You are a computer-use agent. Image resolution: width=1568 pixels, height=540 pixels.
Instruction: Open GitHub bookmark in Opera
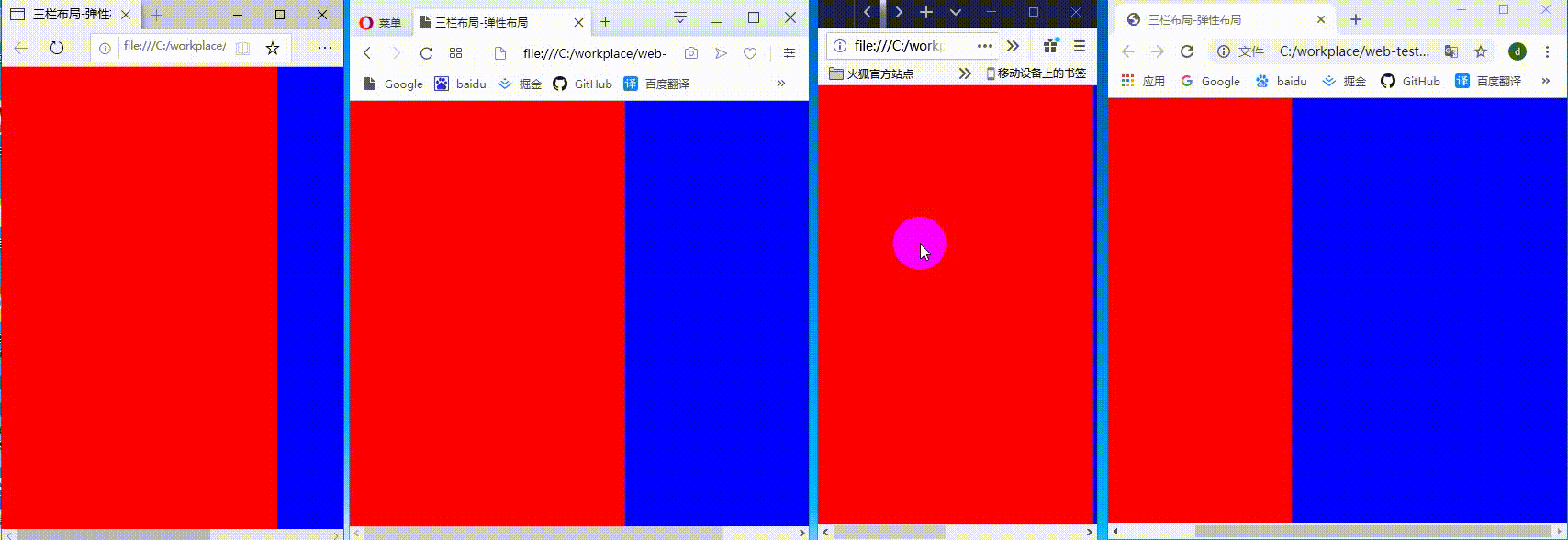click(x=583, y=84)
